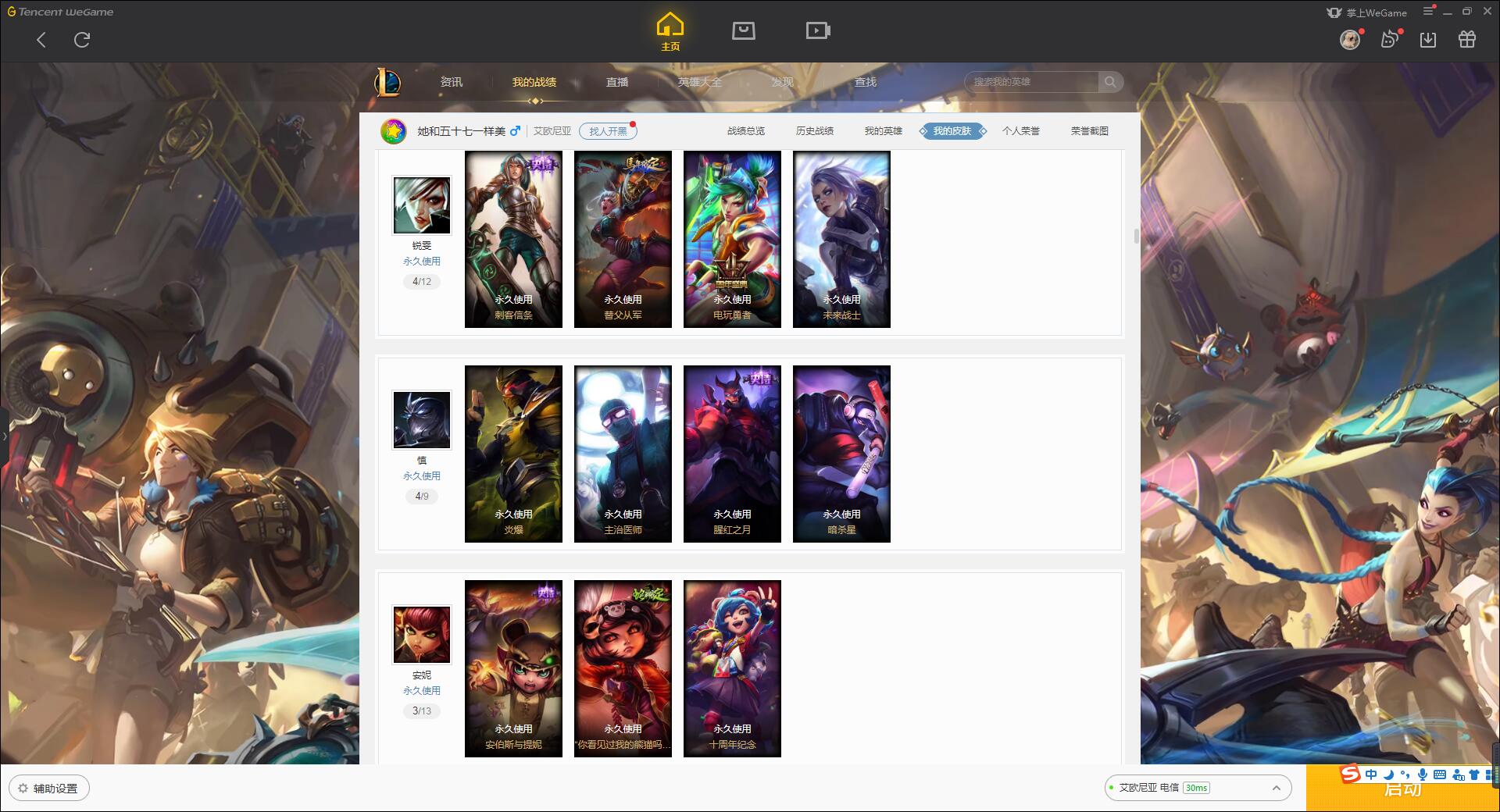This screenshot has width=1500, height=812.
Task: Toggle the 中 Chinese input mode
Action: tap(1371, 775)
